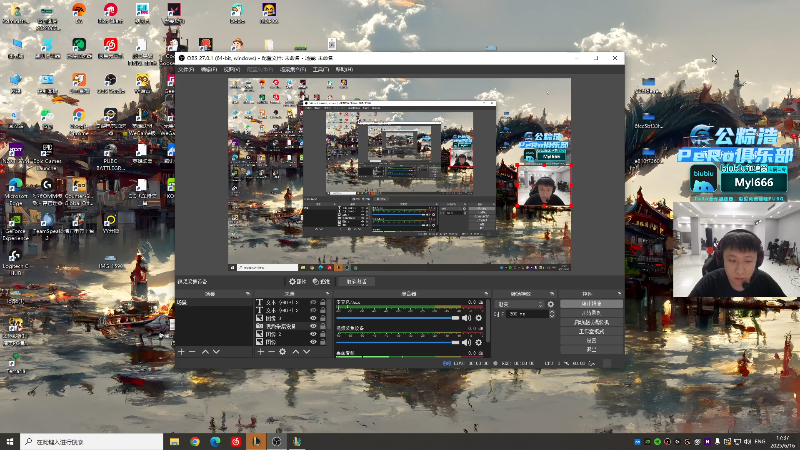Open source properties gear in the Sources toolbar

[x=283, y=352]
